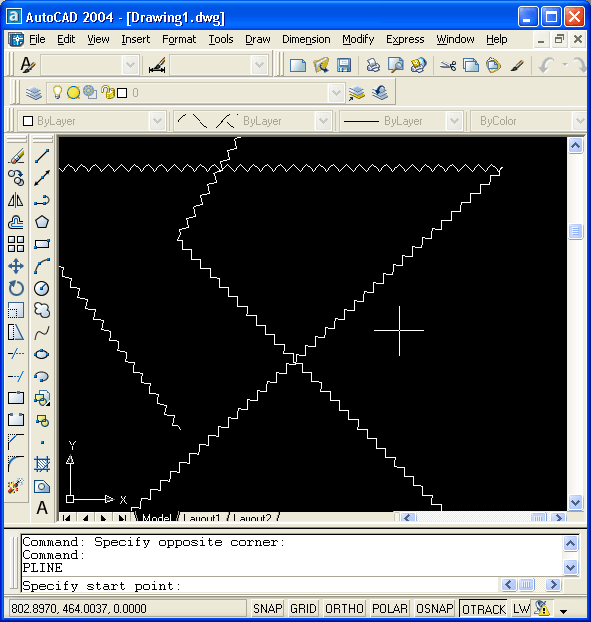Click the Extend tool
The height and width of the screenshot is (622, 591).
(x=16, y=376)
